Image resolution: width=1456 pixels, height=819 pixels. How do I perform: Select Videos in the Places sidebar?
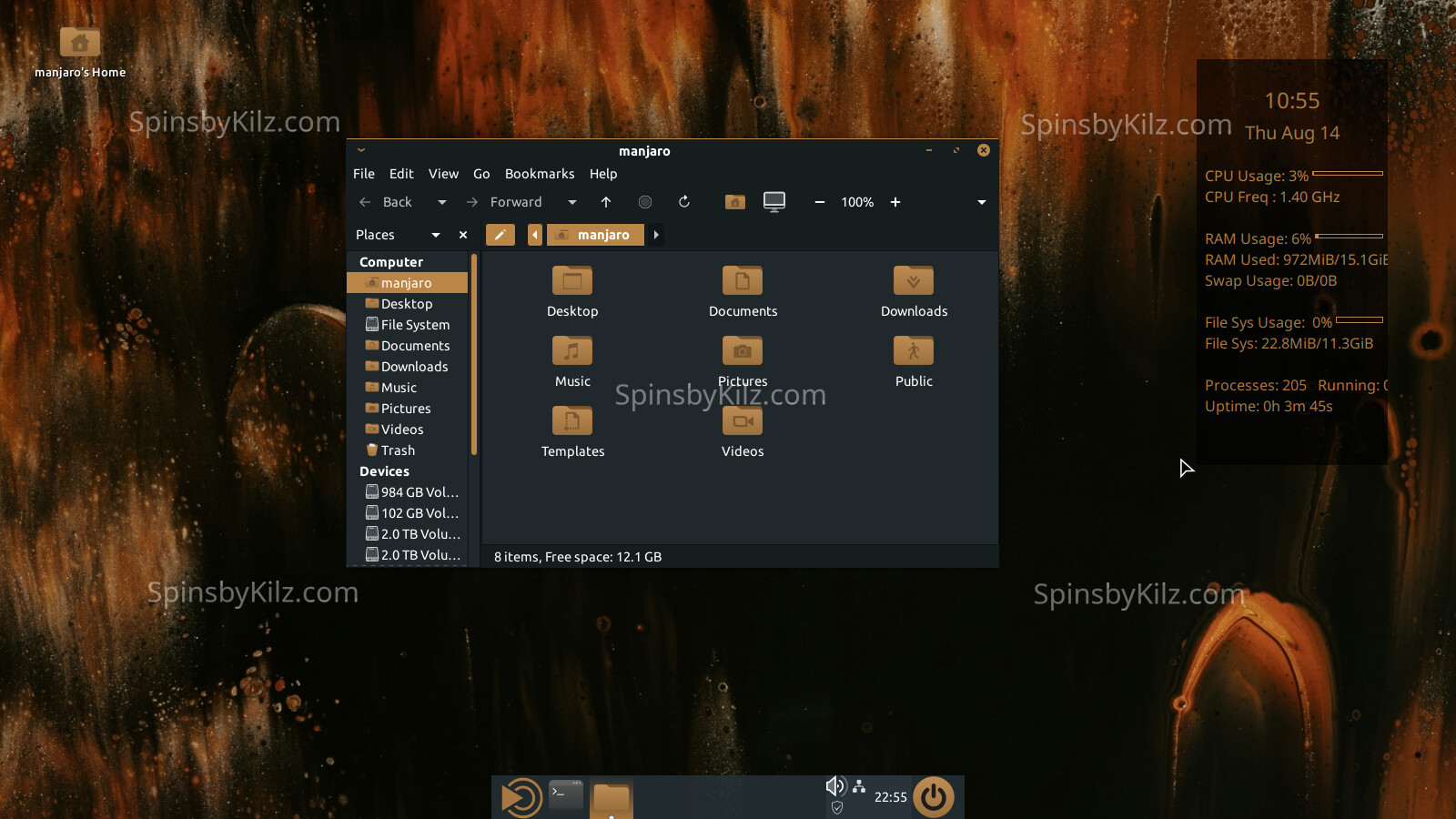click(408, 430)
